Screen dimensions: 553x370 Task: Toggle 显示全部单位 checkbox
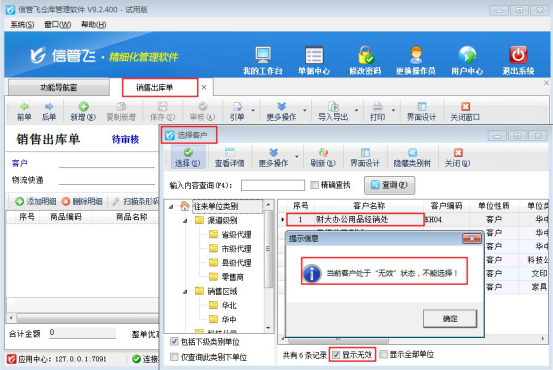383,354
